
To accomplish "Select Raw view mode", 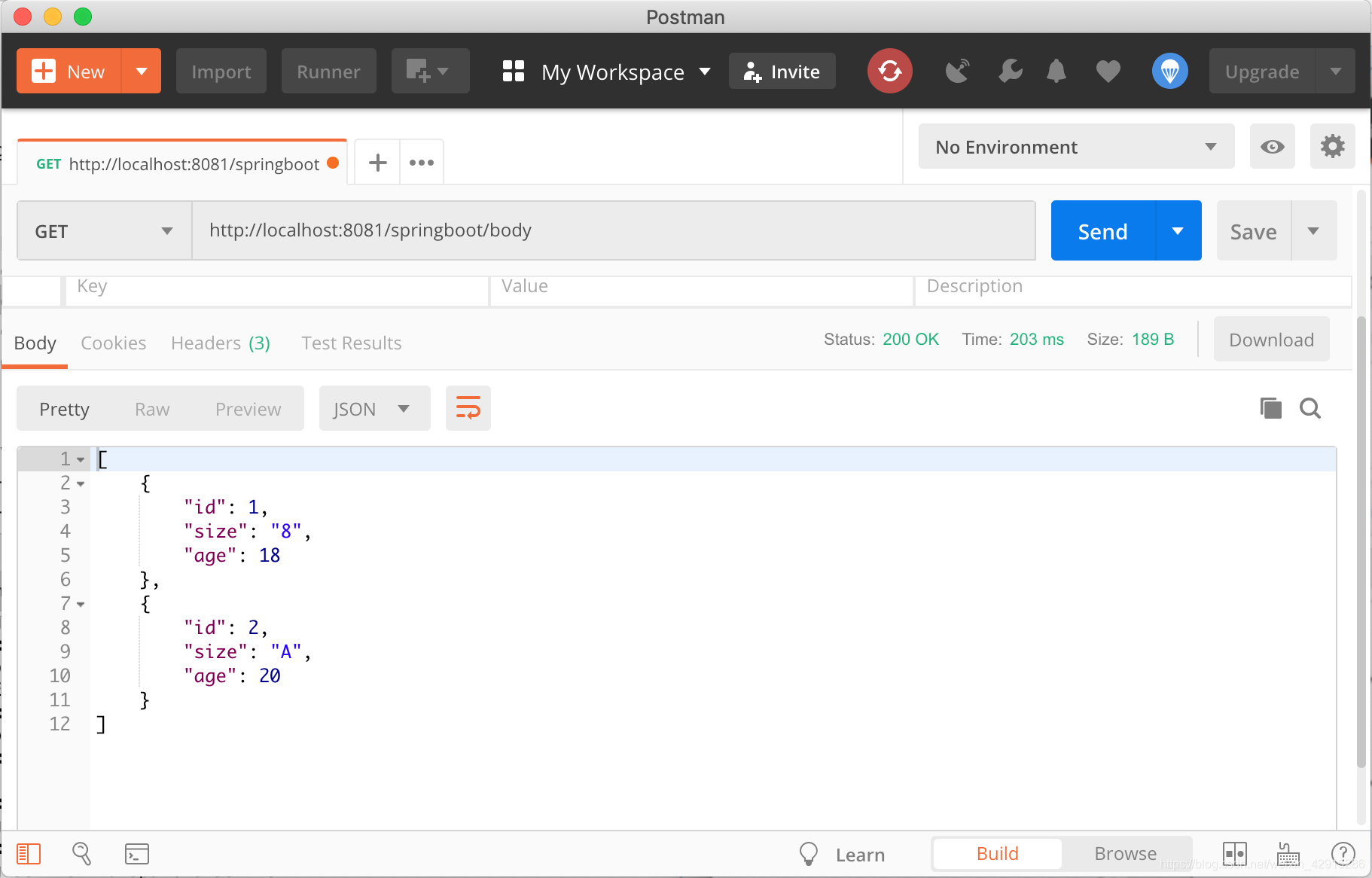I will (152, 409).
